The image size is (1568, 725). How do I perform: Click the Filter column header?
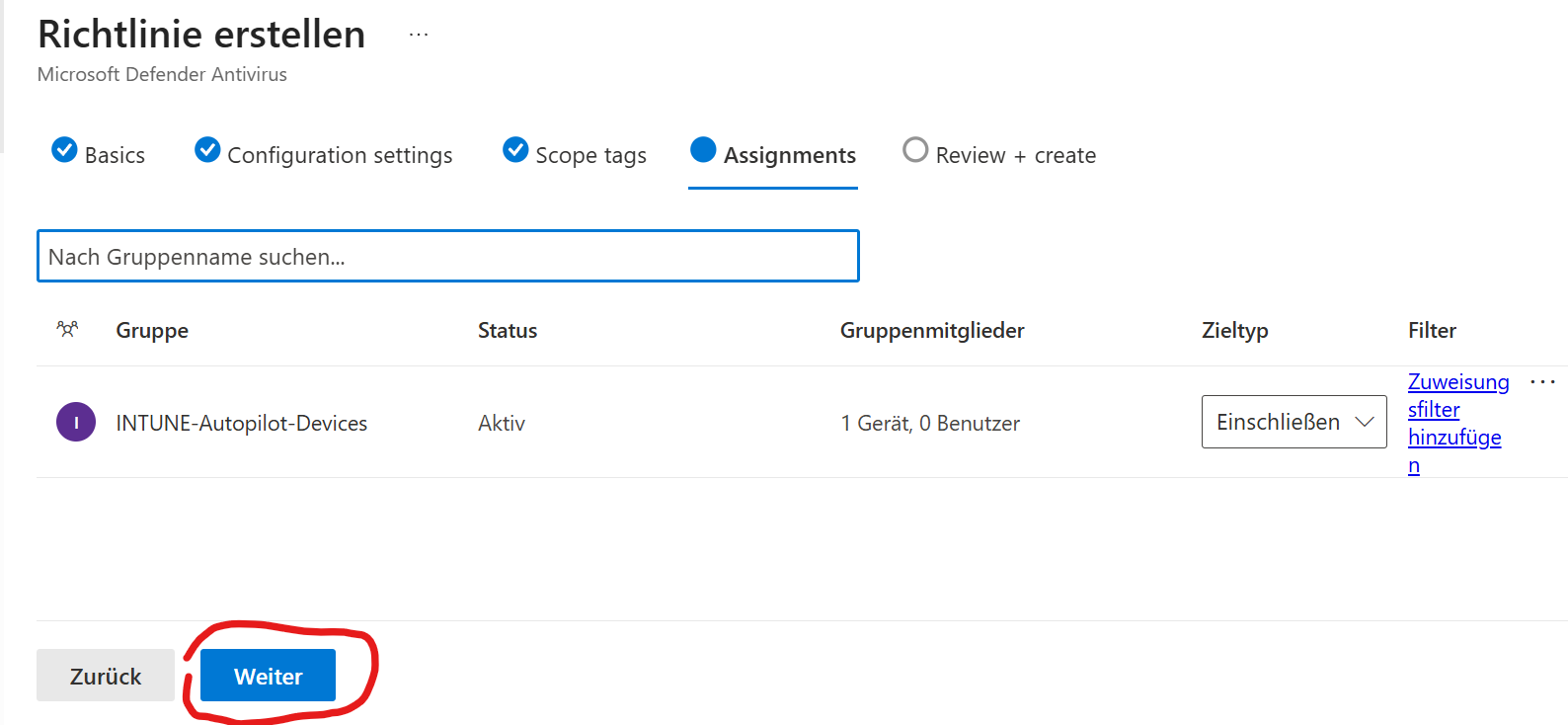(x=1432, y=331)
